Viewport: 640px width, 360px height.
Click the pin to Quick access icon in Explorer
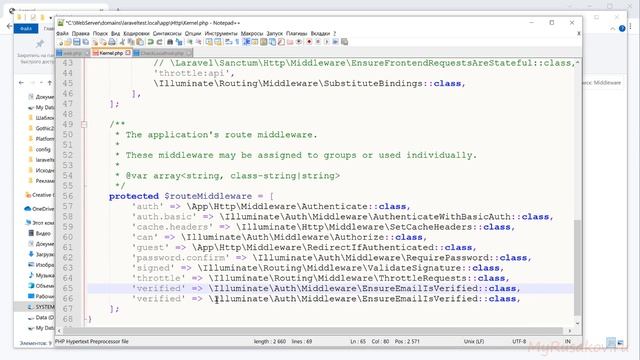pyautogui.click(x=40, y=44)
